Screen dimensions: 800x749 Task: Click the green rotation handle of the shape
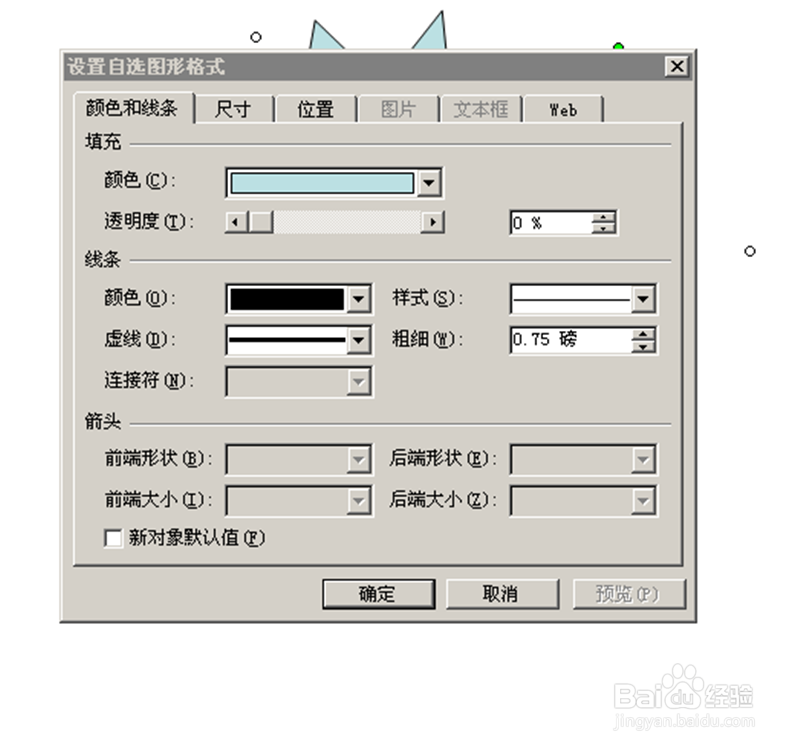618,47
